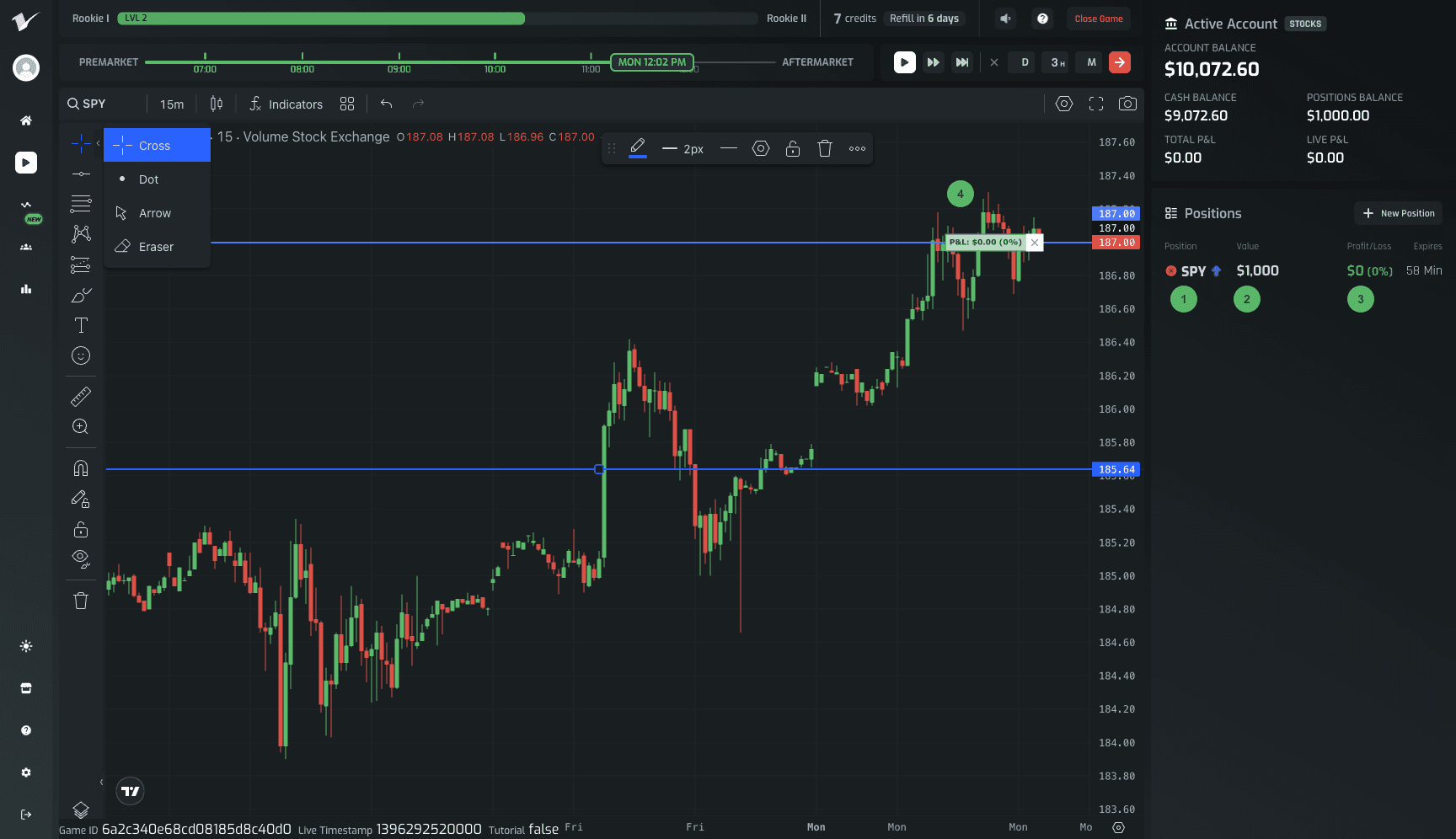Screen dimensions: 1456x839
Task: Open the Fibonacci retracement tool
Action: click(81, 203)
